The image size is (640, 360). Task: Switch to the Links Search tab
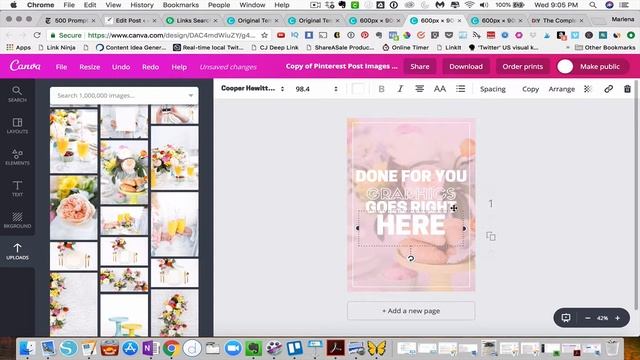click(x=191, y=20)
